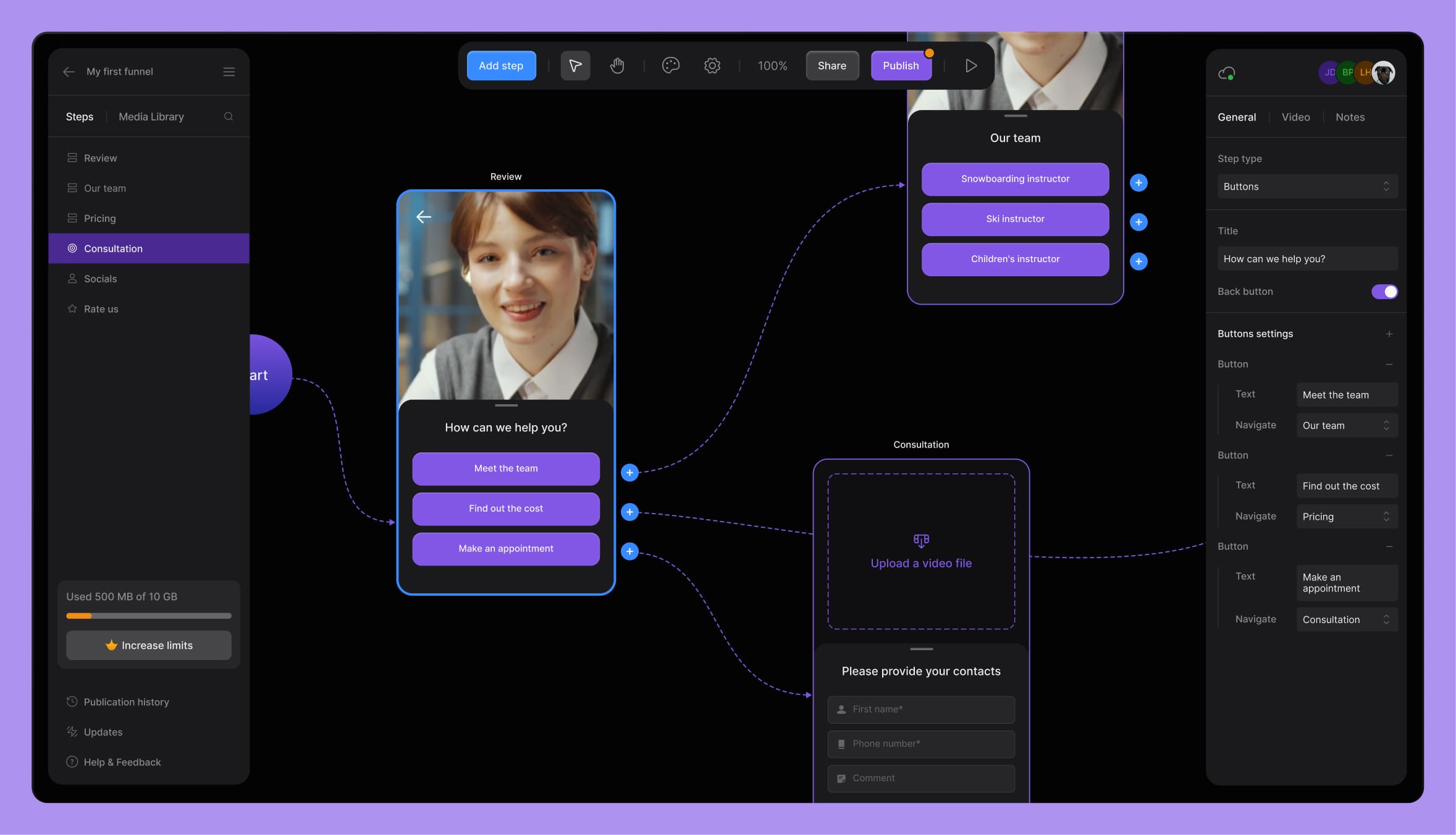Click the back arrow beside My first funnel
The height and width of the screenshot is (835, 1456).
point(69,72)
